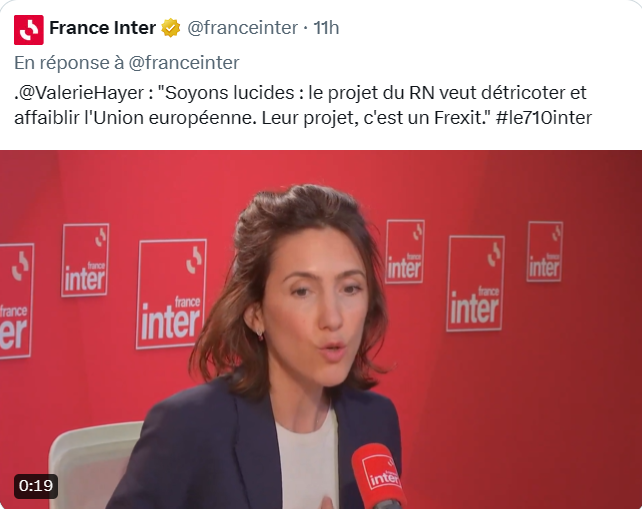Click the 0:19 video duration badge

point(36,486)
